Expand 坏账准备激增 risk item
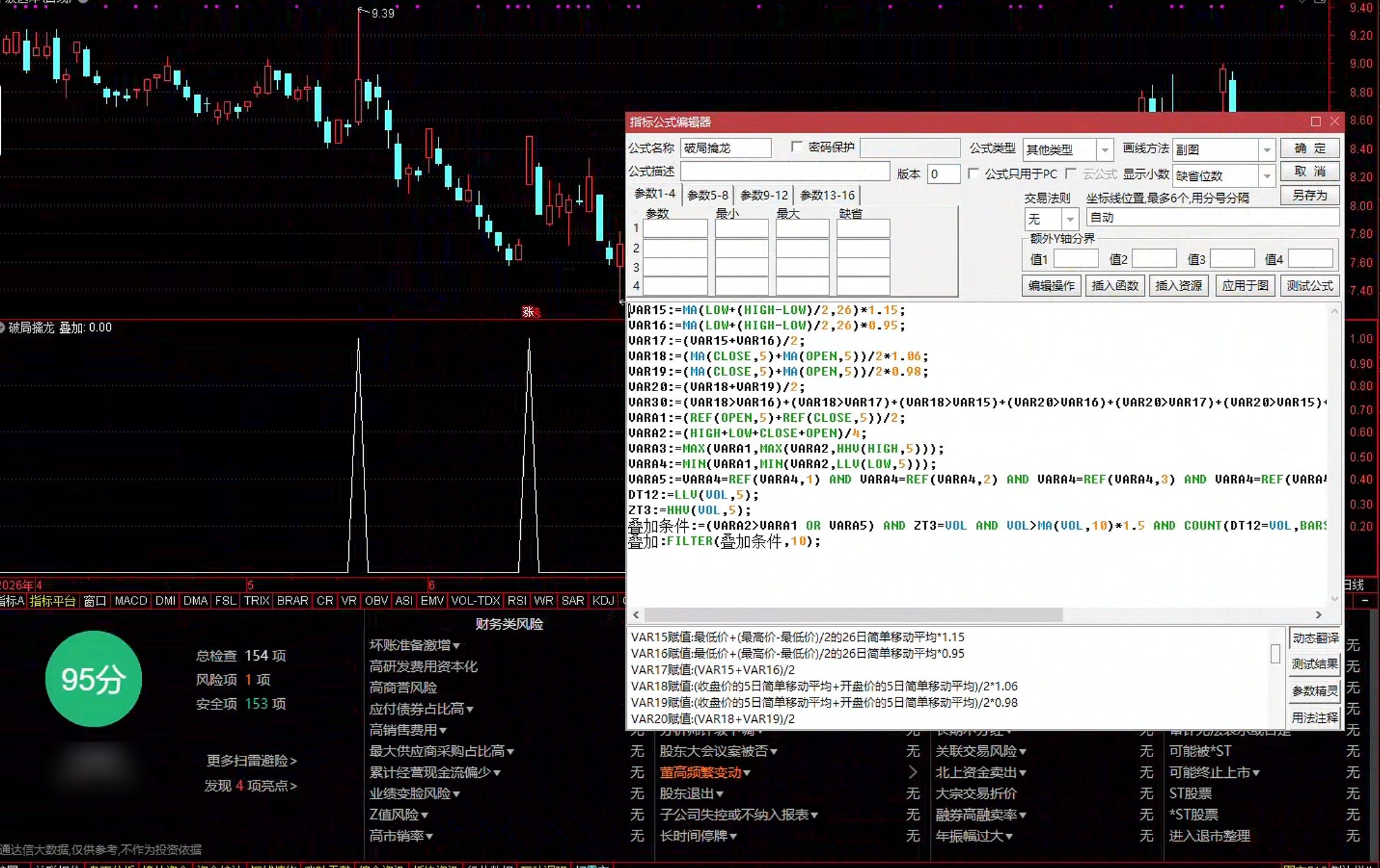1380x868 pixels. click(x=415, y=645)
